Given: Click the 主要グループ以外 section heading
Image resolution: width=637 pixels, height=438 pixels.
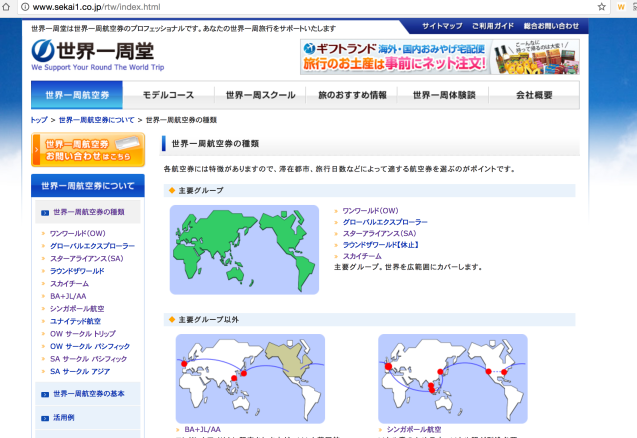Looking at the screenshot, I should click(x=209, y=320).
